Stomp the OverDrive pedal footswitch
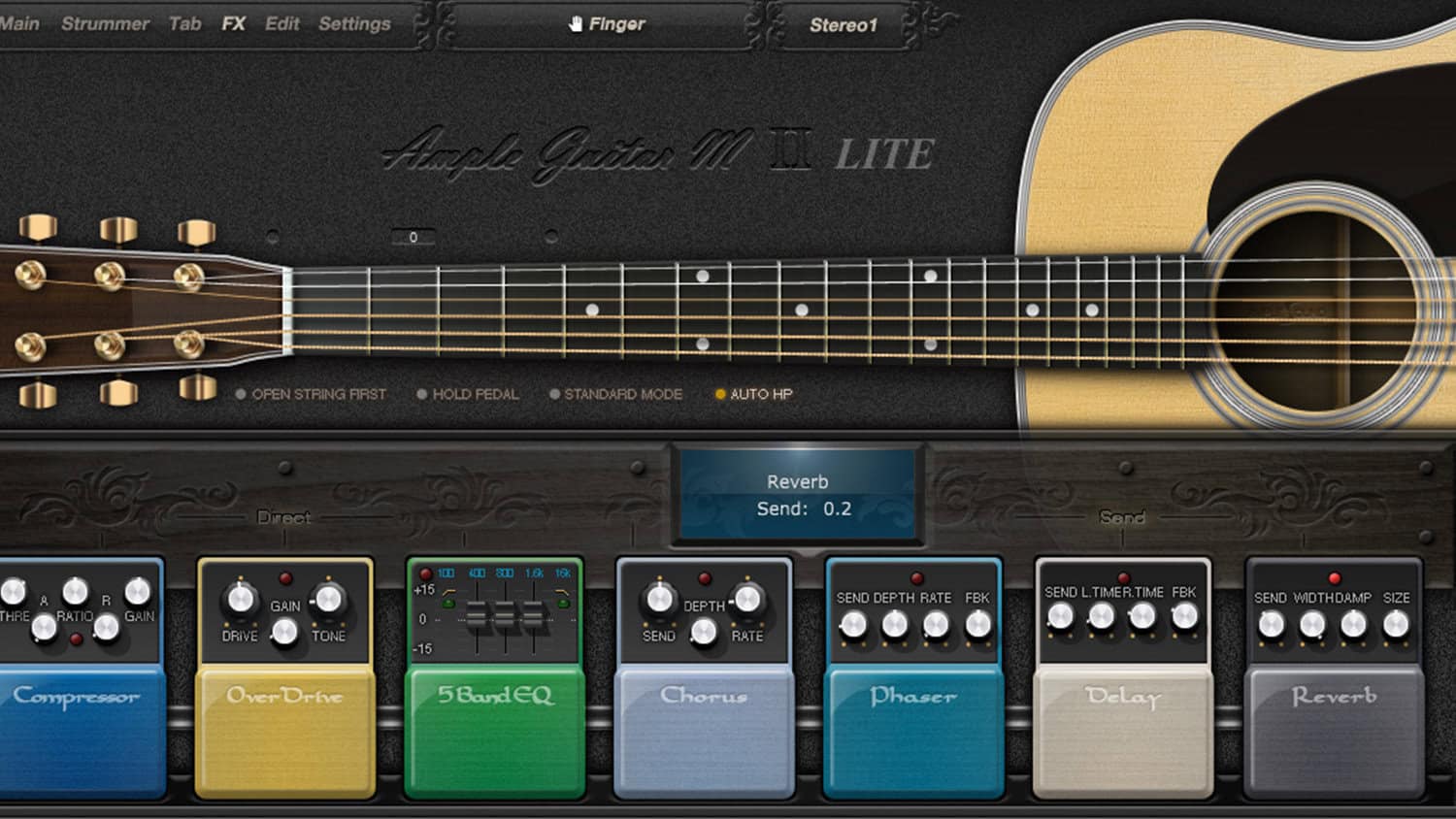Screen dimensions: 1456x819 [284, 733]
